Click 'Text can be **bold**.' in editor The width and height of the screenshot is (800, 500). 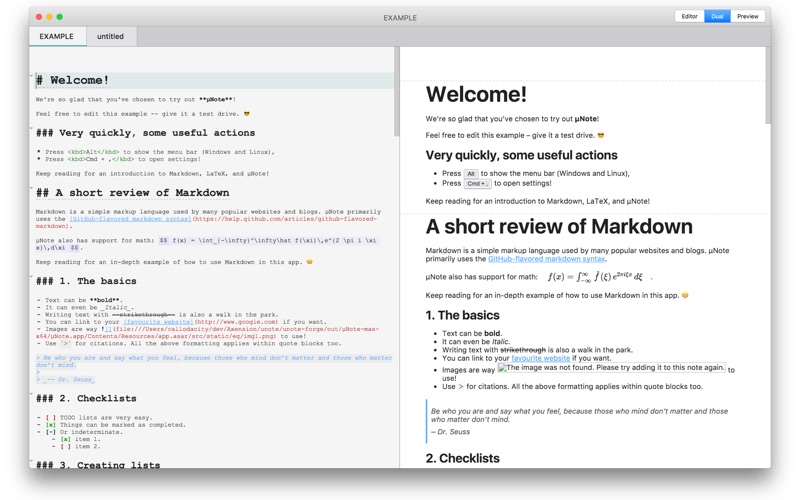(x=84, y=301)
